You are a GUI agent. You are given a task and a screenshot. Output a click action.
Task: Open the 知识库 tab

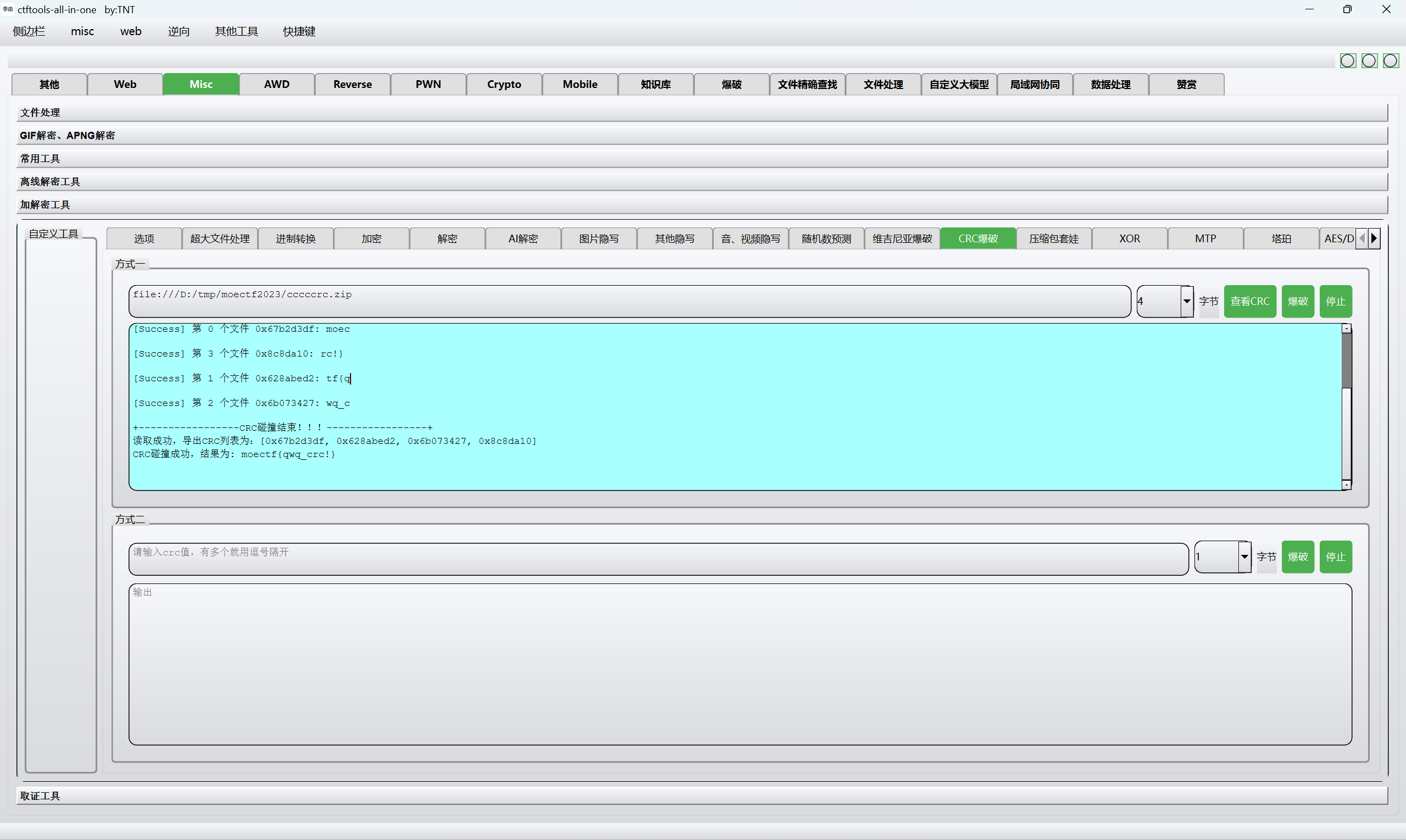656,85
